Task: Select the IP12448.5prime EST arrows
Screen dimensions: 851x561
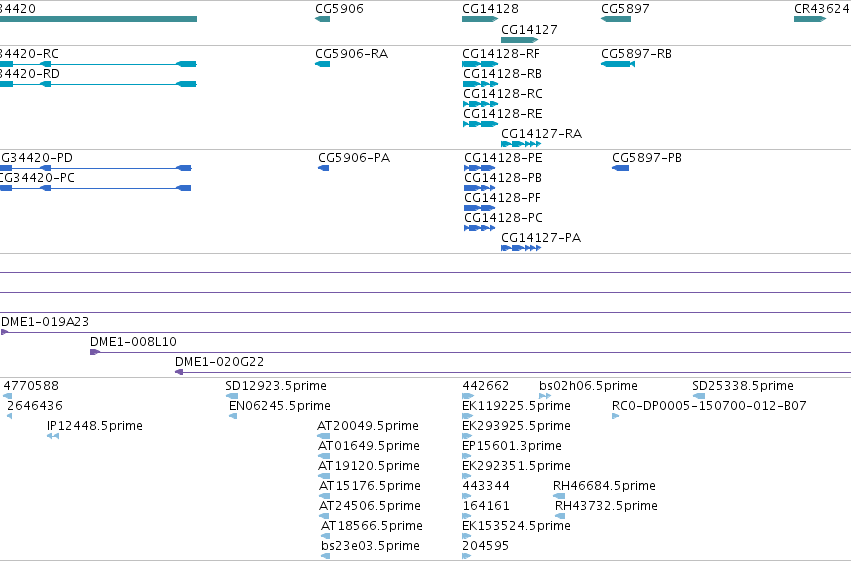Action: [53, 436]
